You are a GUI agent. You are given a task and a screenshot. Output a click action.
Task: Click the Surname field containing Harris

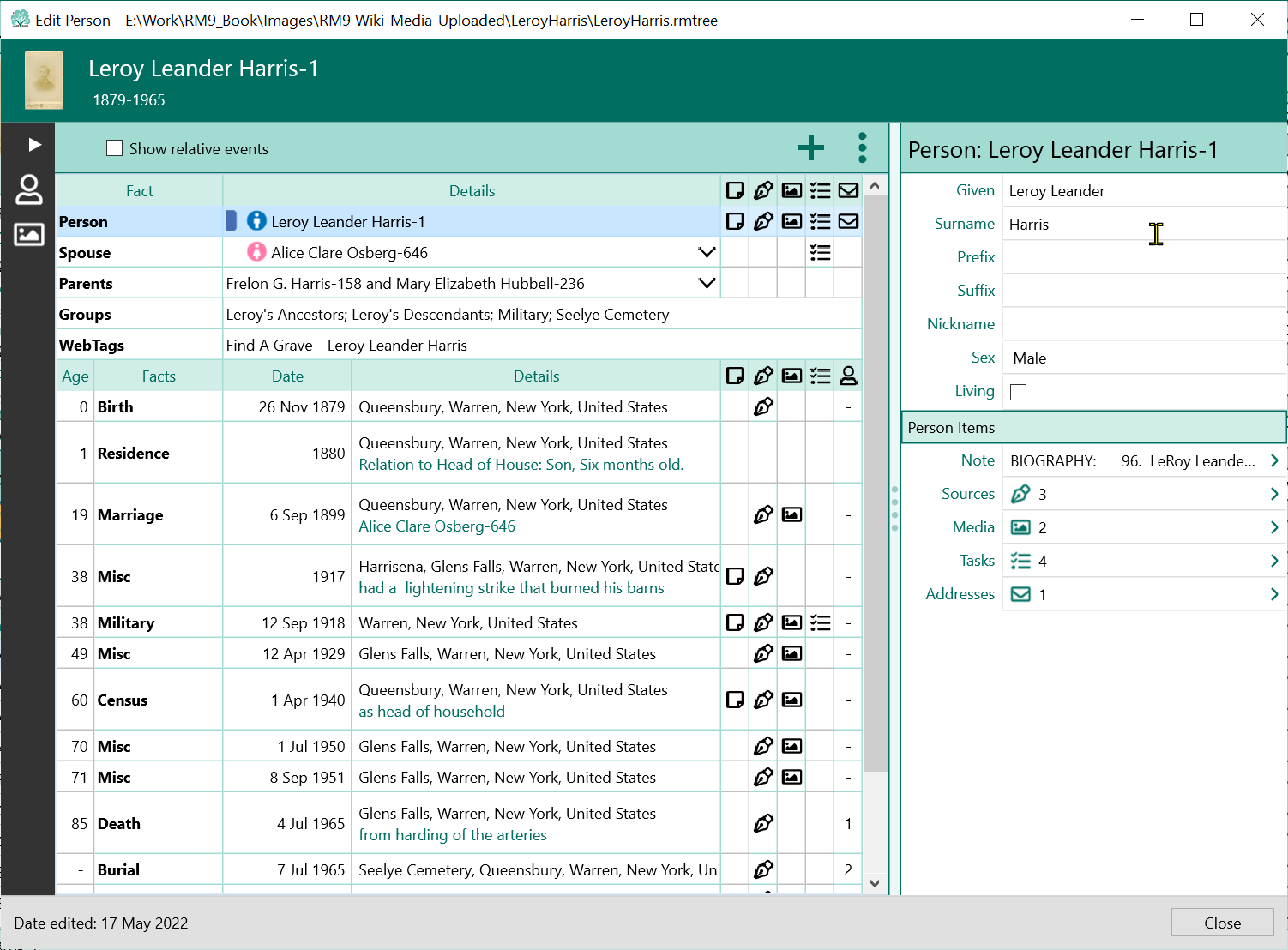click(1144, 224)
